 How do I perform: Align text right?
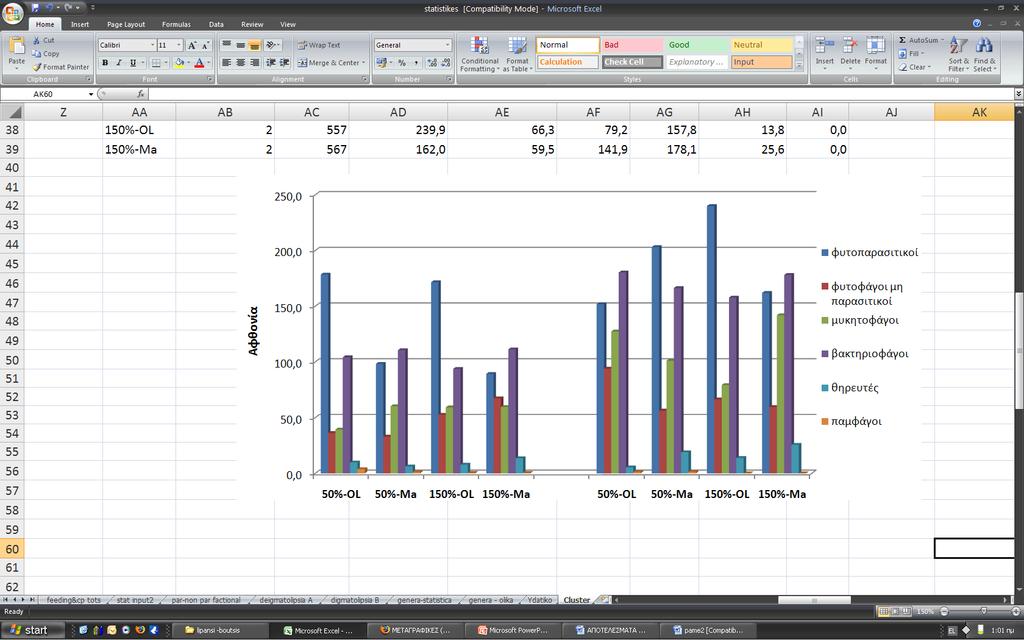255,63
